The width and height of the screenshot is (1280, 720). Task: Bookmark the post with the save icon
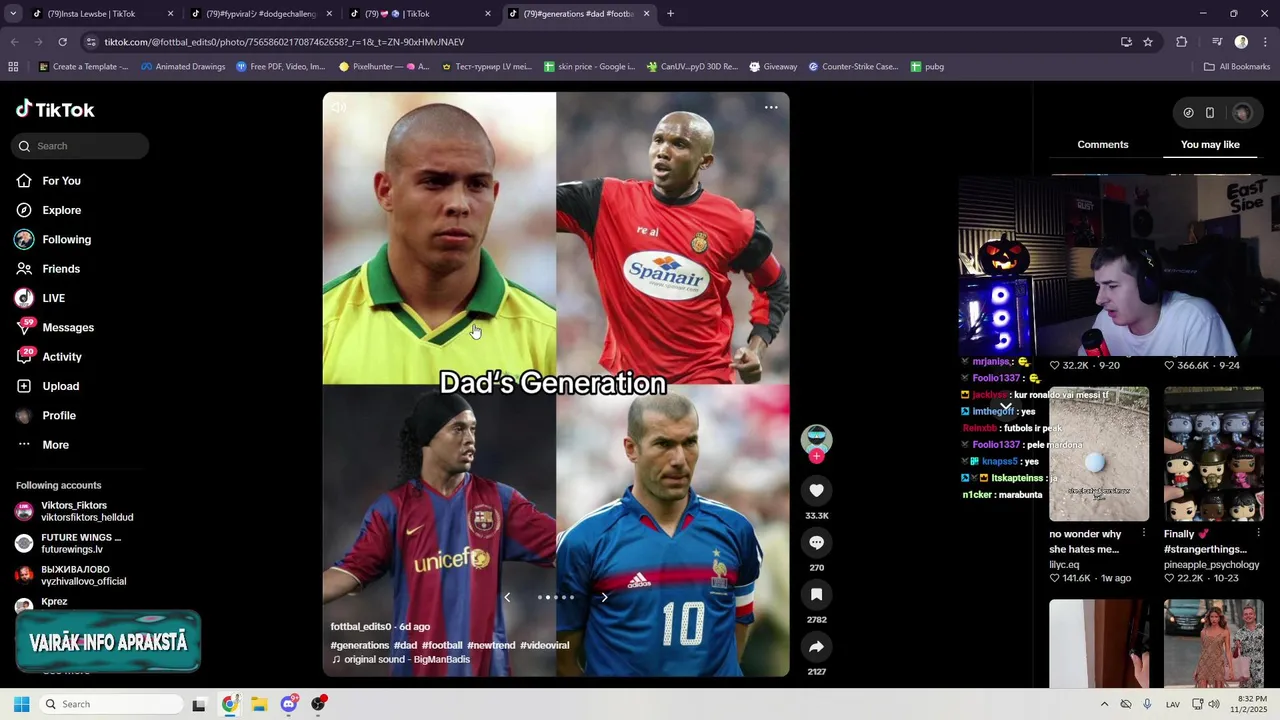click(816, 594)
